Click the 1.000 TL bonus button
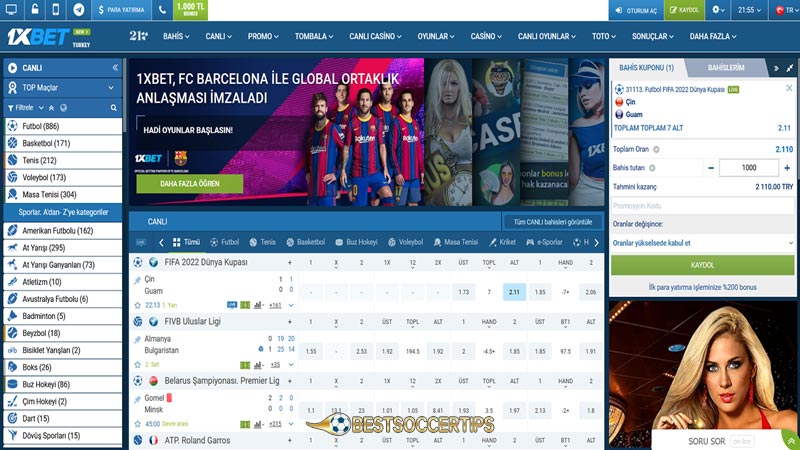Screen dimensions: 800x450 tap(190, 10)
